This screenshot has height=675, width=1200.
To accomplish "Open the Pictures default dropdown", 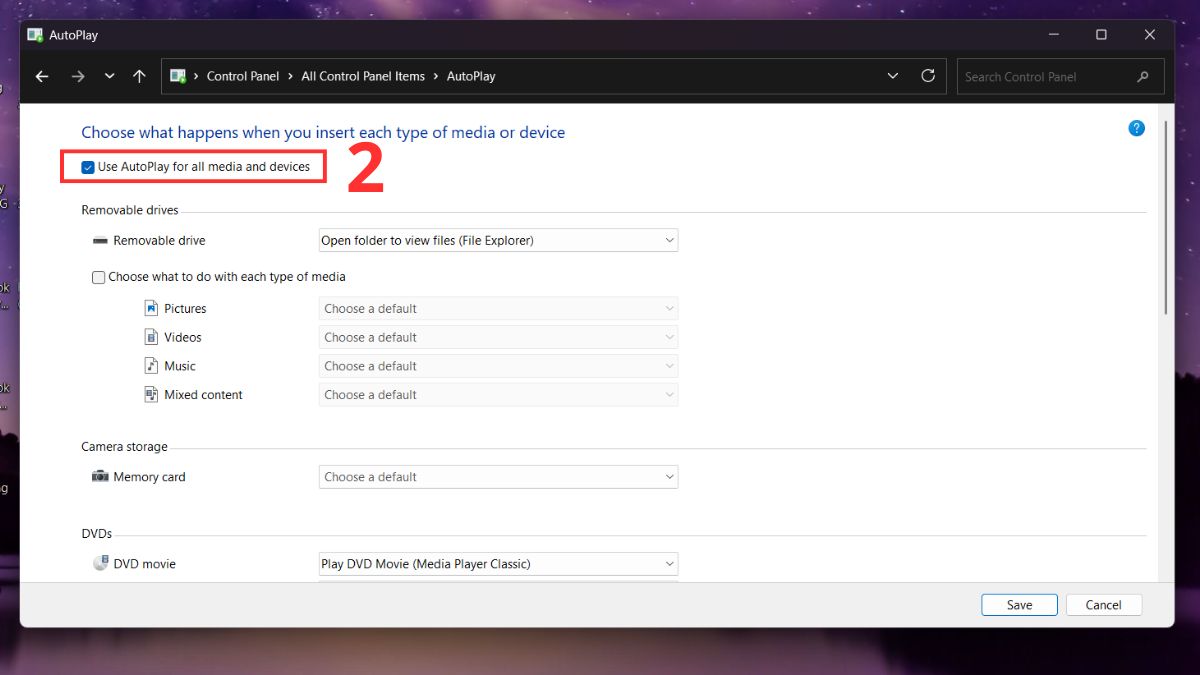I will click(x=498, y=309).
